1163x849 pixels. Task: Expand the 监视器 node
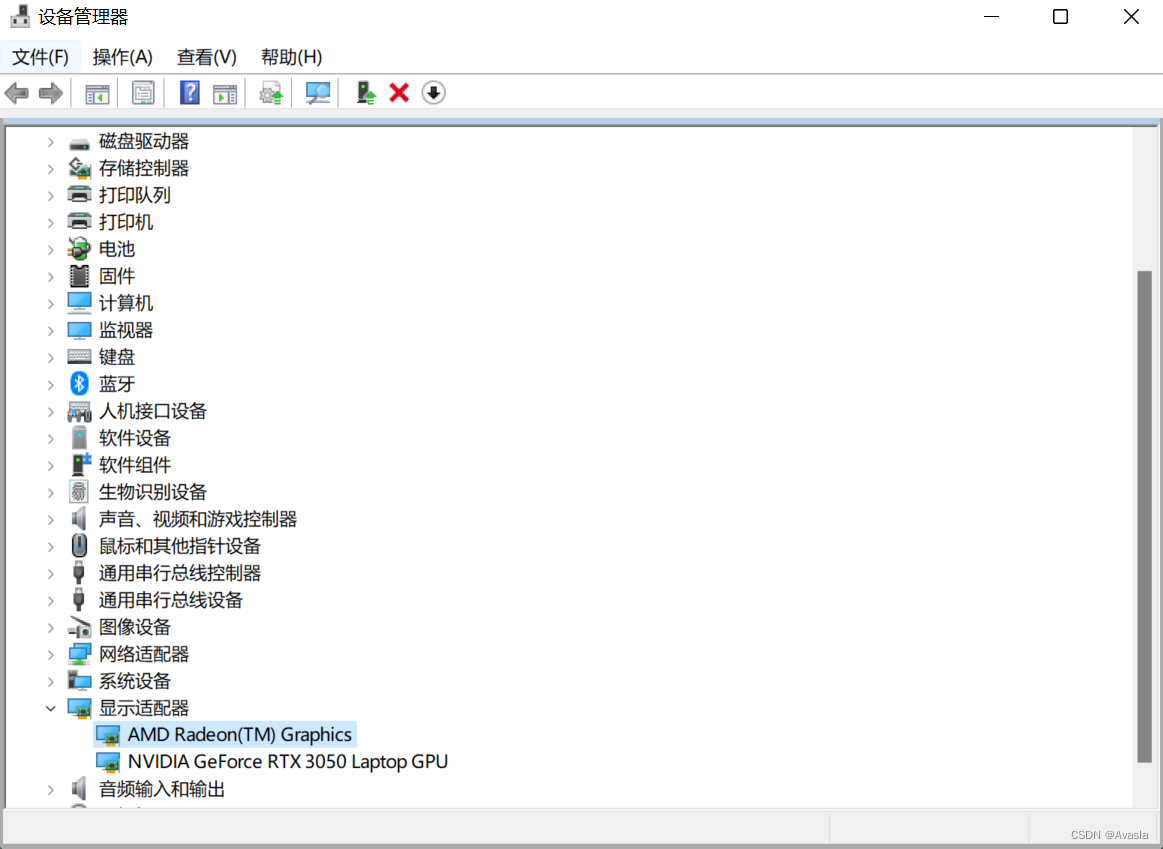[50, 330]
